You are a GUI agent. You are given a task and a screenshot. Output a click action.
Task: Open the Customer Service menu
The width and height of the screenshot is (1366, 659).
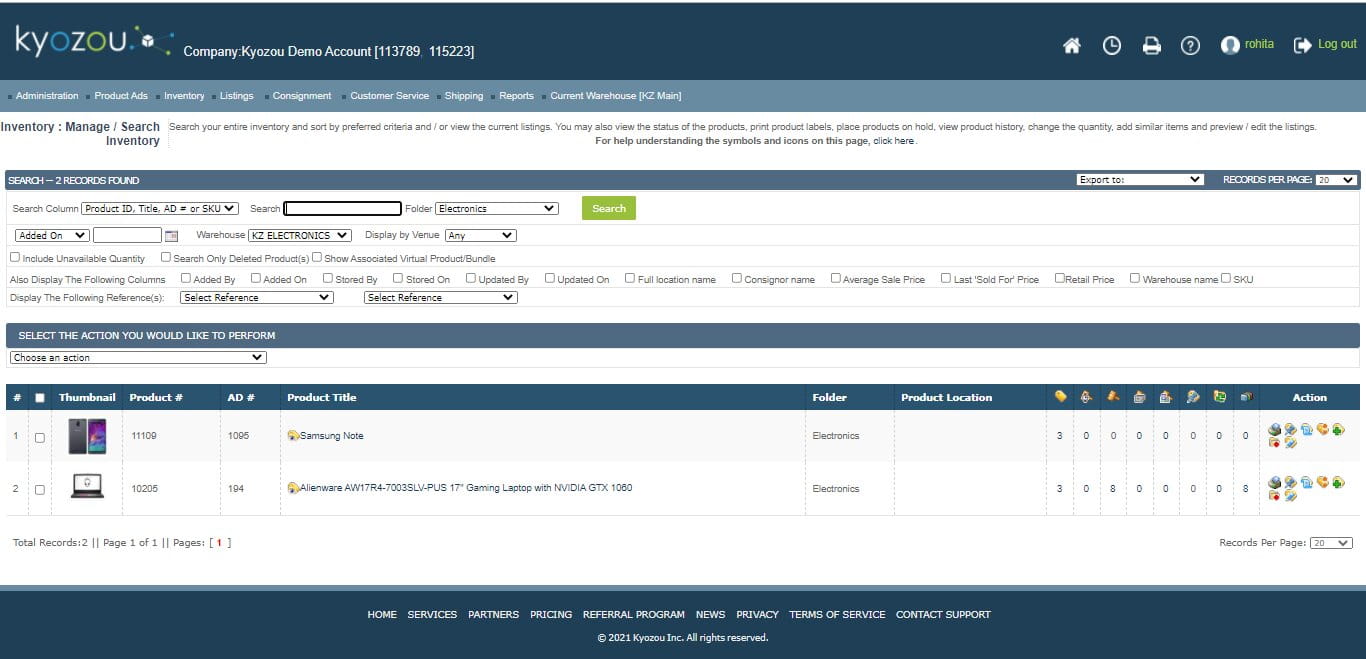coord(390,96)
